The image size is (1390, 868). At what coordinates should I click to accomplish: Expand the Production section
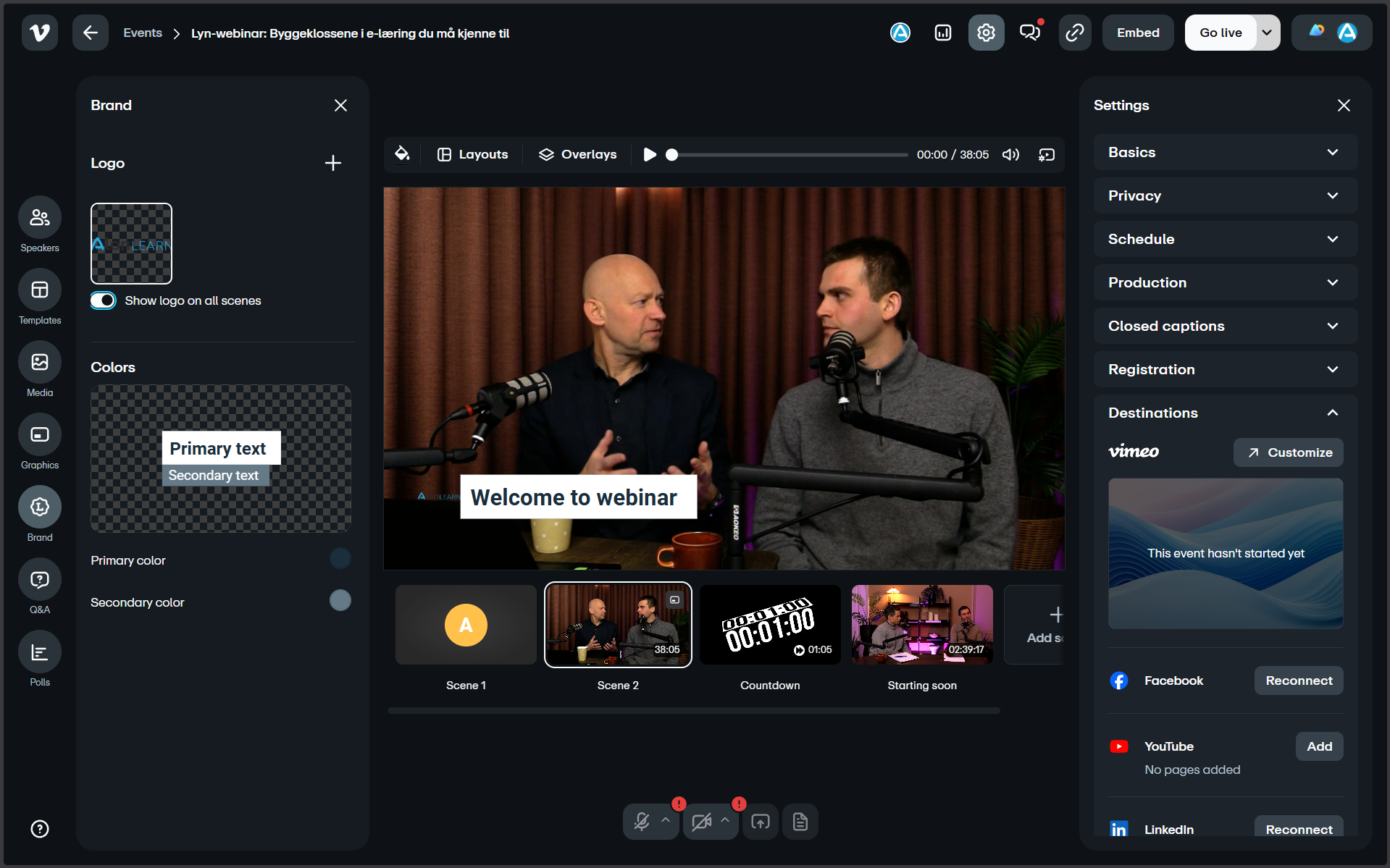pos(1226,282)
